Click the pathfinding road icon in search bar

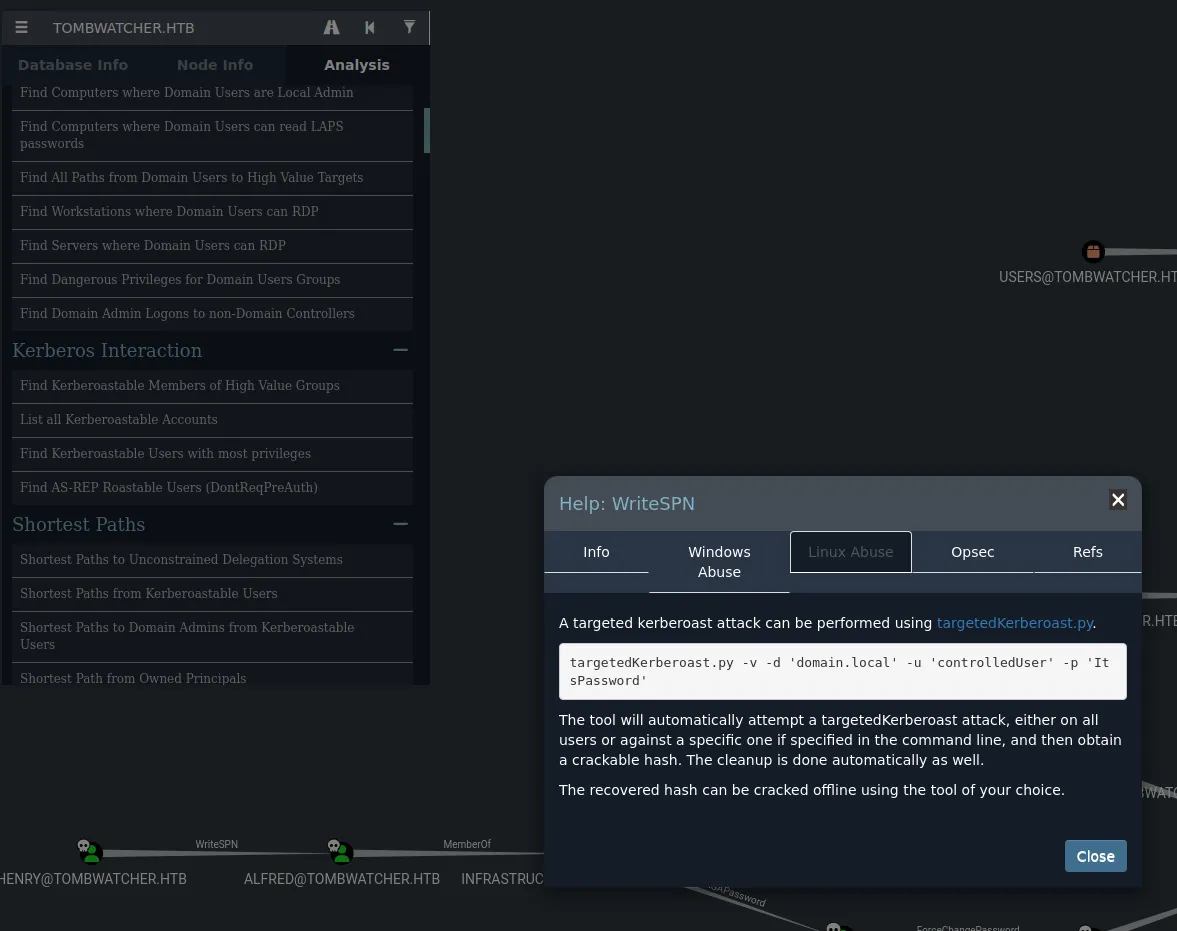(x=331, y=28)
